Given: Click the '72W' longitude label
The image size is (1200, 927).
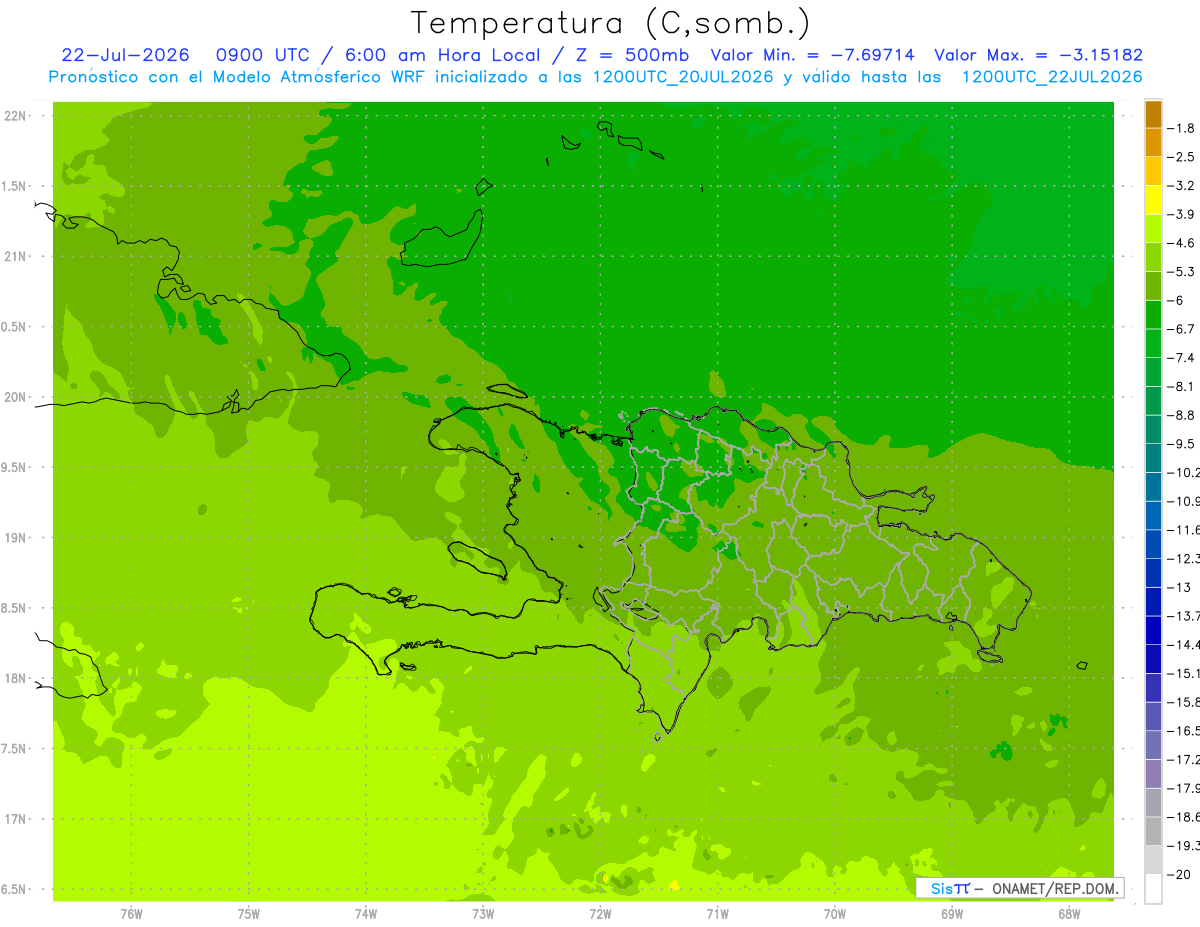Looking at the screenshot, I should click(x=600, y=914).
